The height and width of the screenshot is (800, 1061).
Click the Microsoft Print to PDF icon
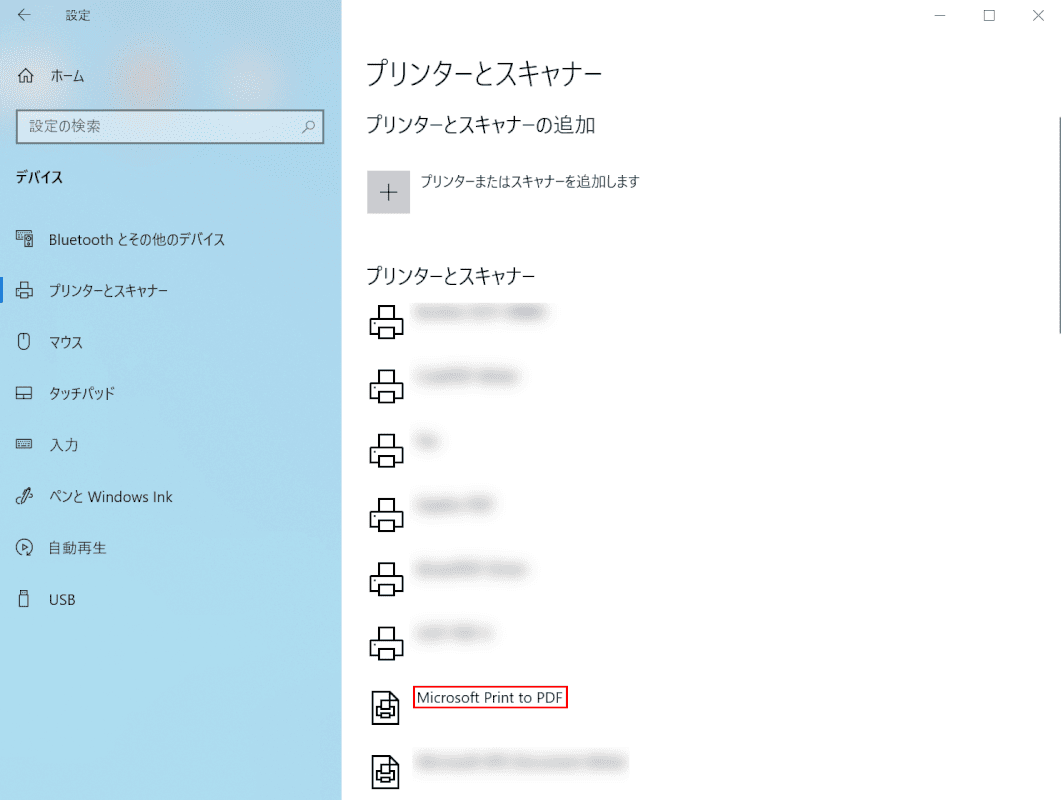[x=386, y=708]
